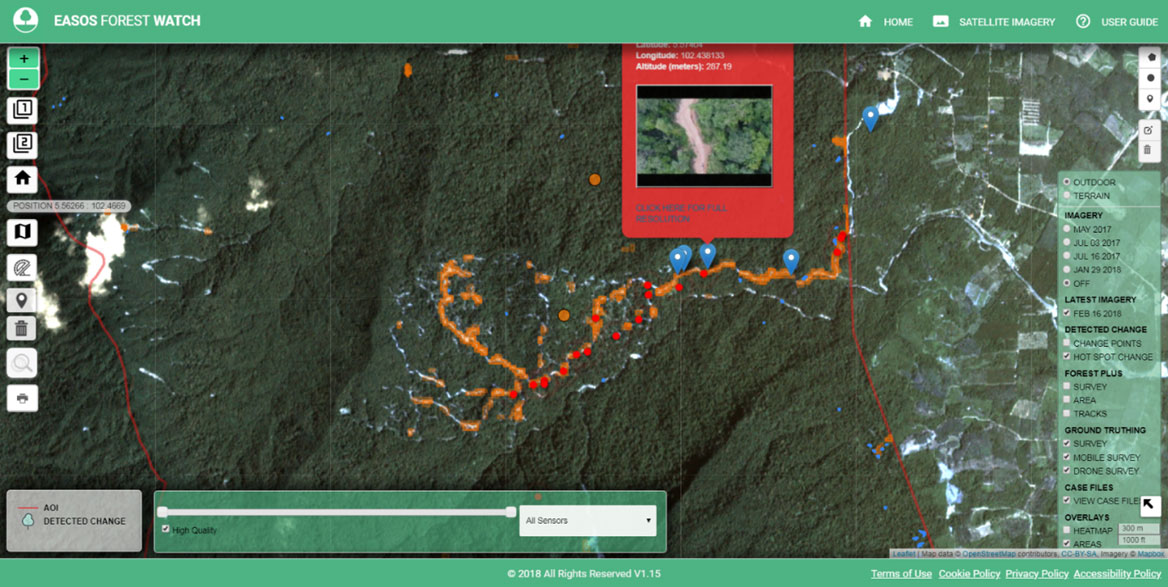Click the edit layers icon

point(1150,130)
